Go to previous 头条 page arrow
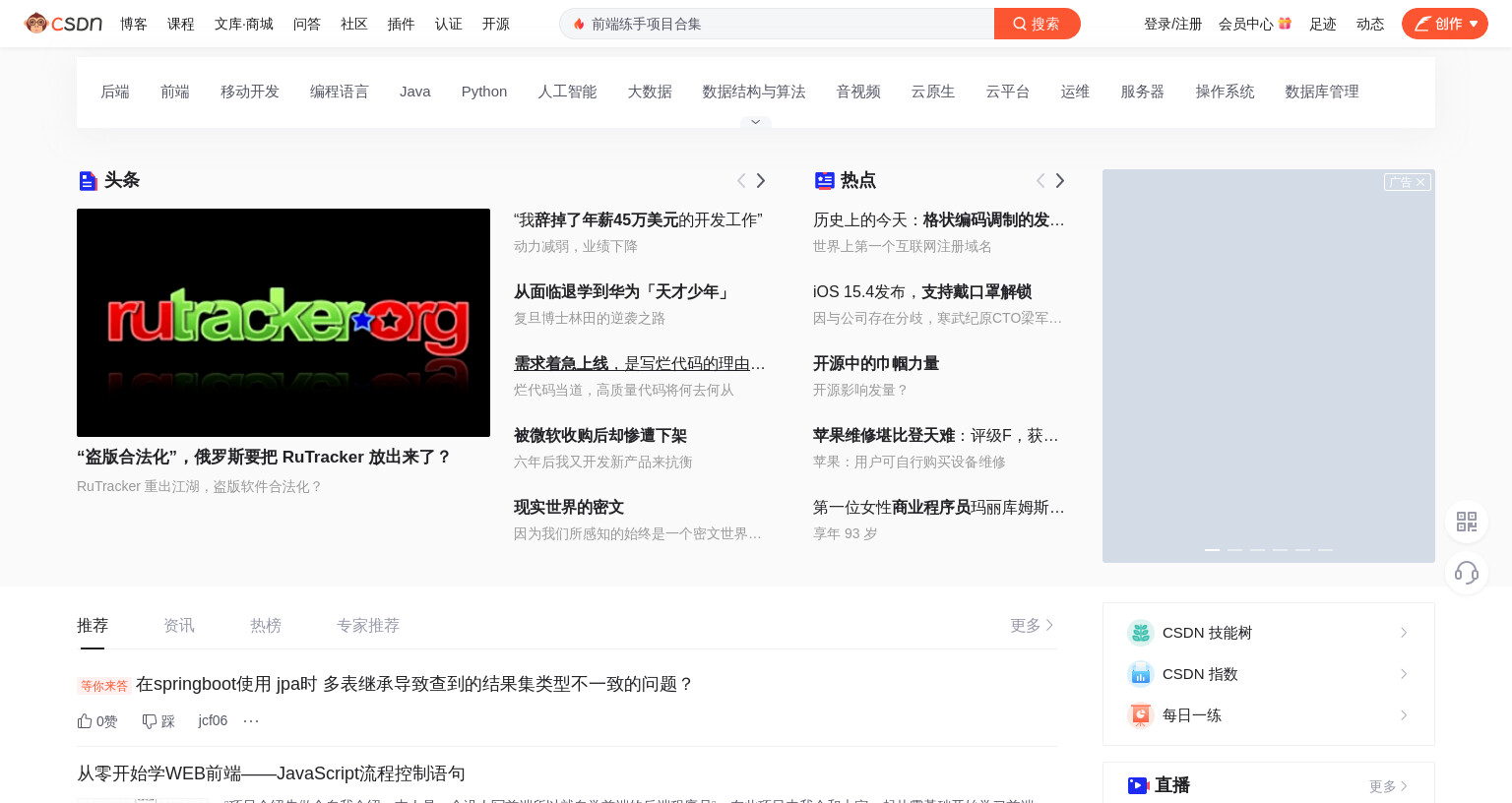Viewport: 1512px width, 803px height. point(741,180)
